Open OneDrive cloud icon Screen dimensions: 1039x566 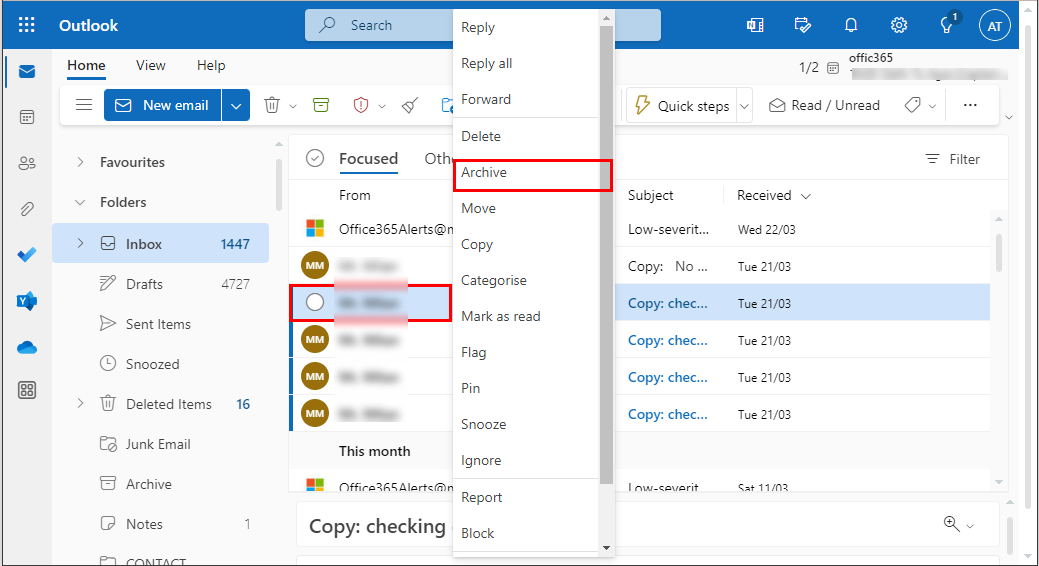[x=27, y=347]
